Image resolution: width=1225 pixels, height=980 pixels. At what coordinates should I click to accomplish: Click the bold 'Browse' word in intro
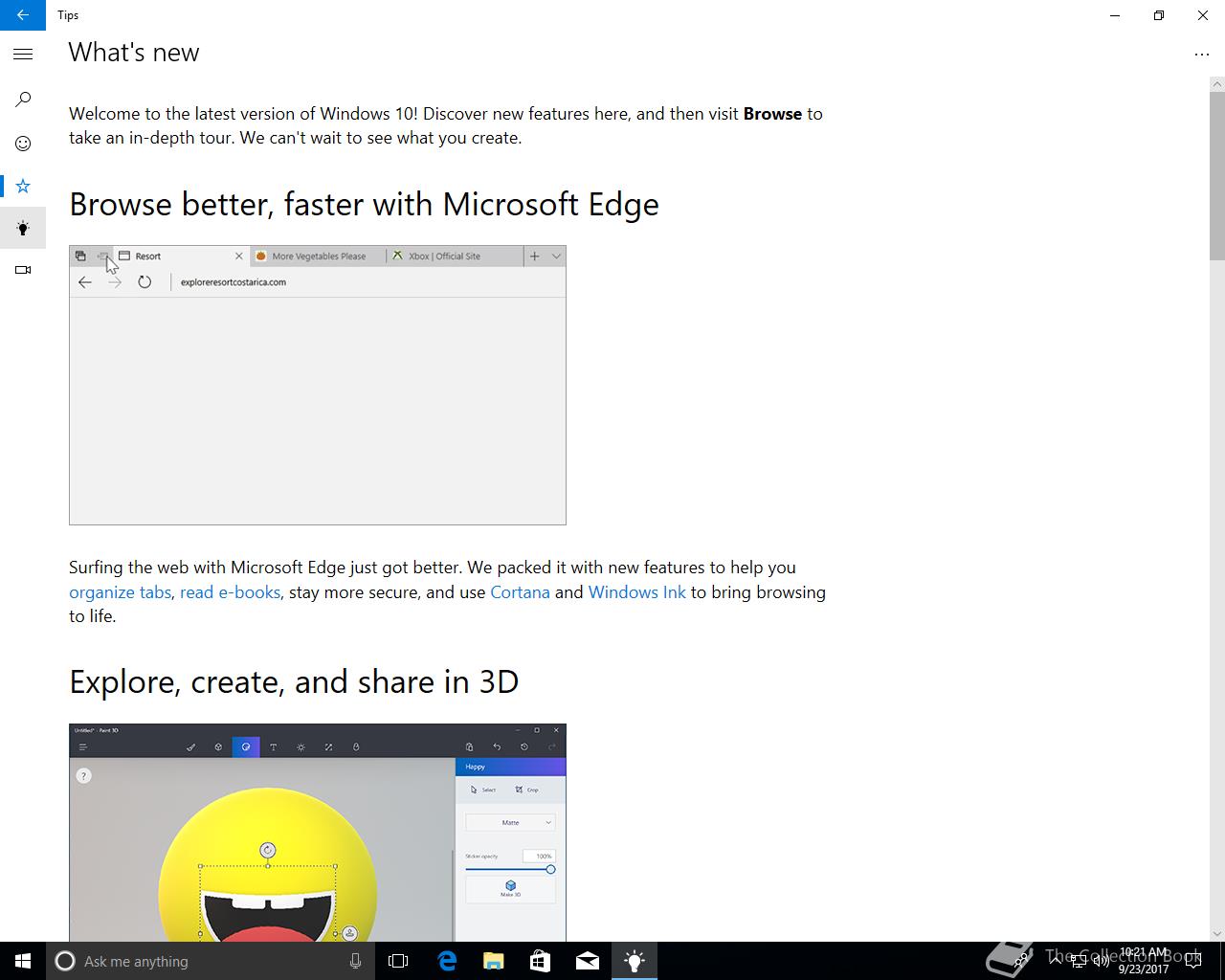point(772,114)
